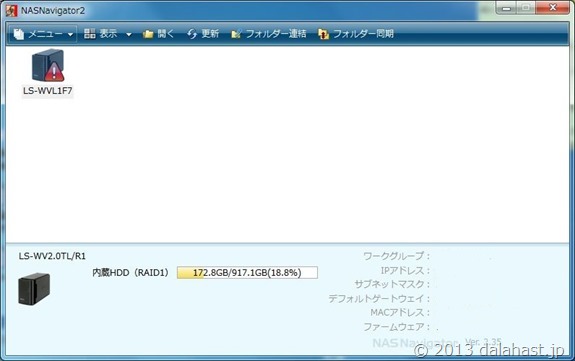
Task: Click the 開く folder icon
Action: point(148,34)
